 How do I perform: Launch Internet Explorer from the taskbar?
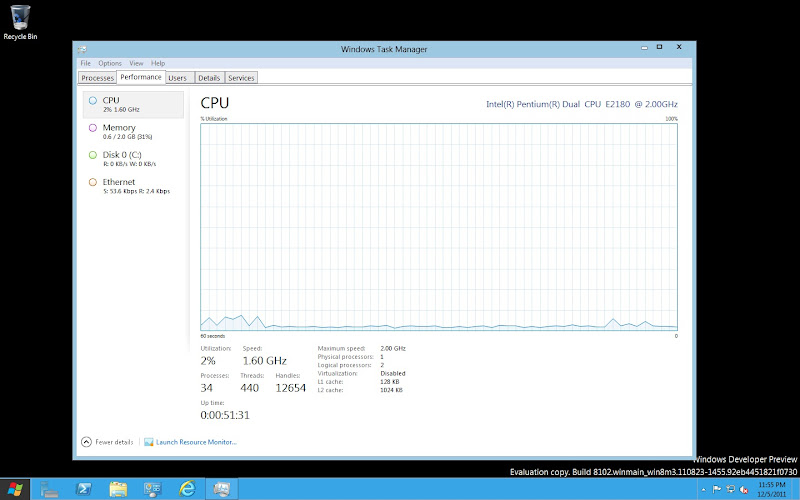[187, 489]
